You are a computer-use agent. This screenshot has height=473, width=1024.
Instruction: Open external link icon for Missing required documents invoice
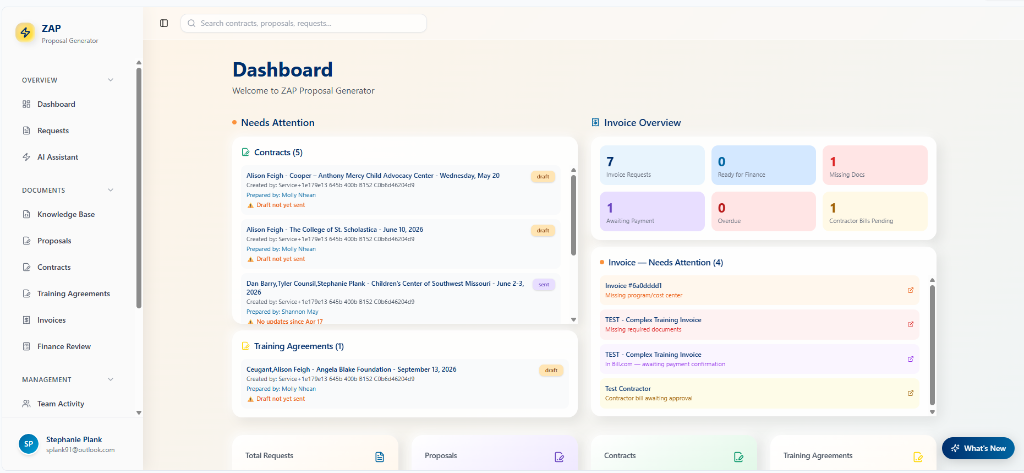(x=911, y=324)
